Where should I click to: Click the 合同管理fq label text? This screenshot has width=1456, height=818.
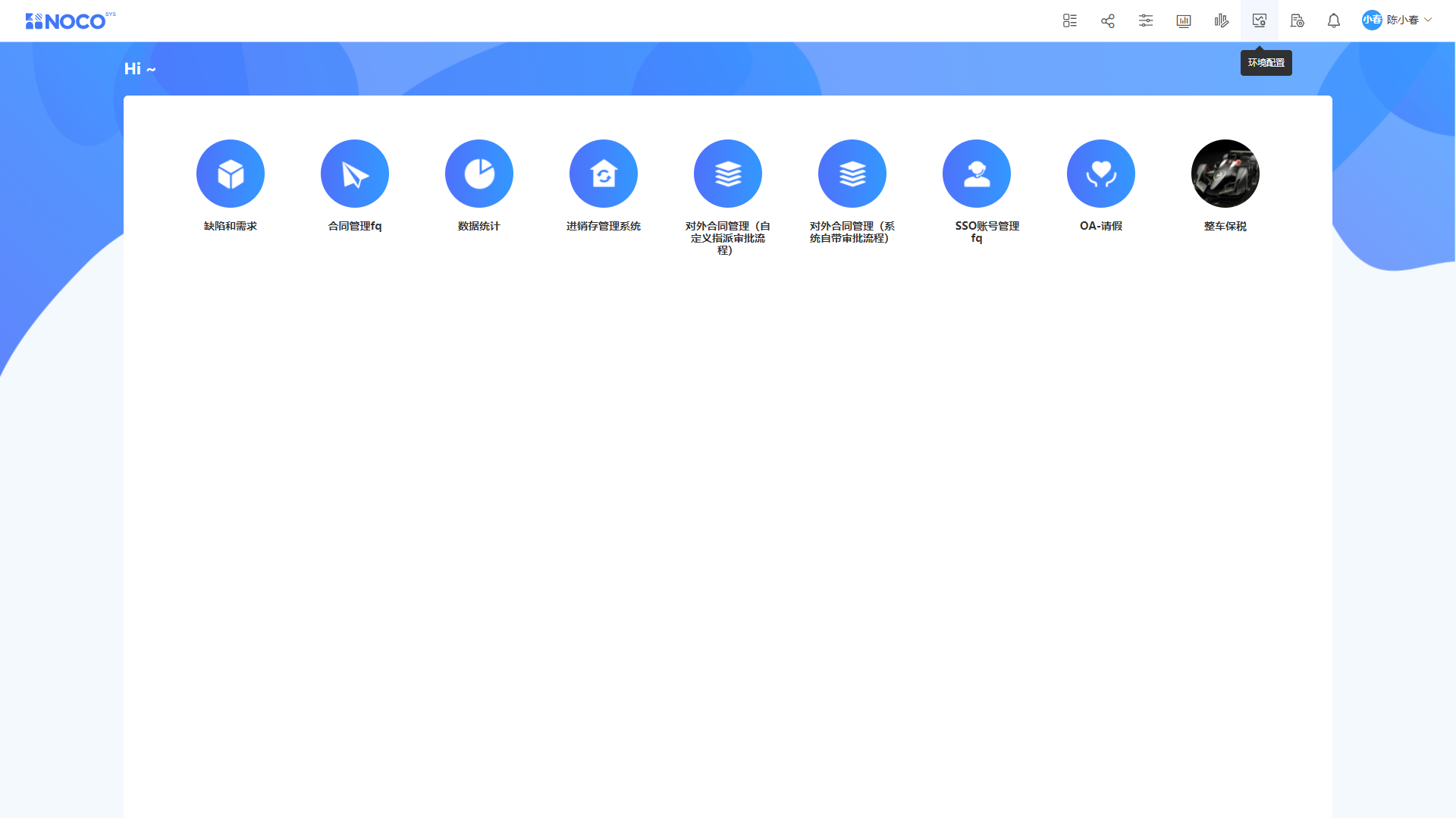pos(355,226)
